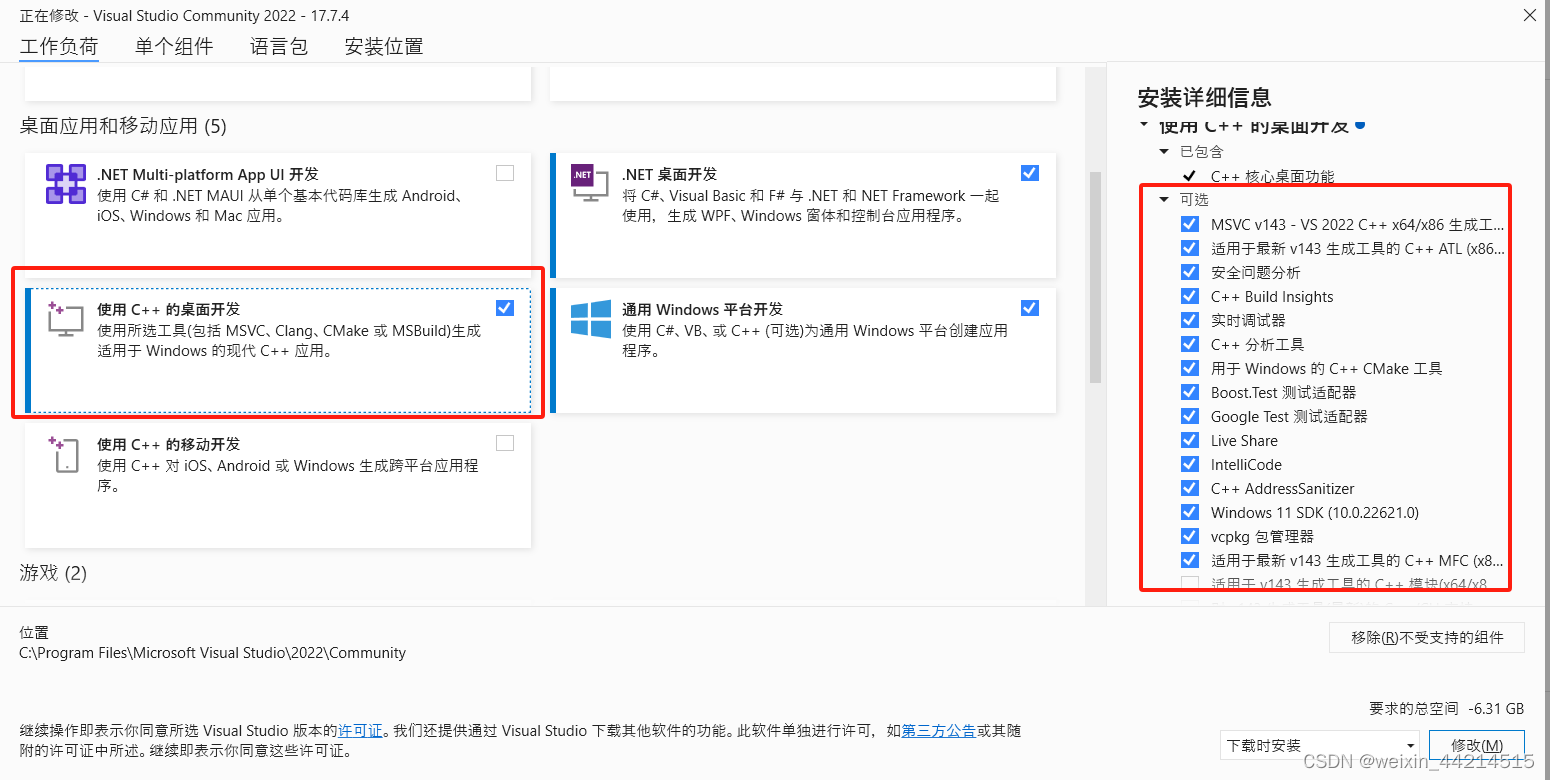Uncheck the C++ Build Insights option
Viewport: 1550px width, 780px height.
[x=1190, y=296]
